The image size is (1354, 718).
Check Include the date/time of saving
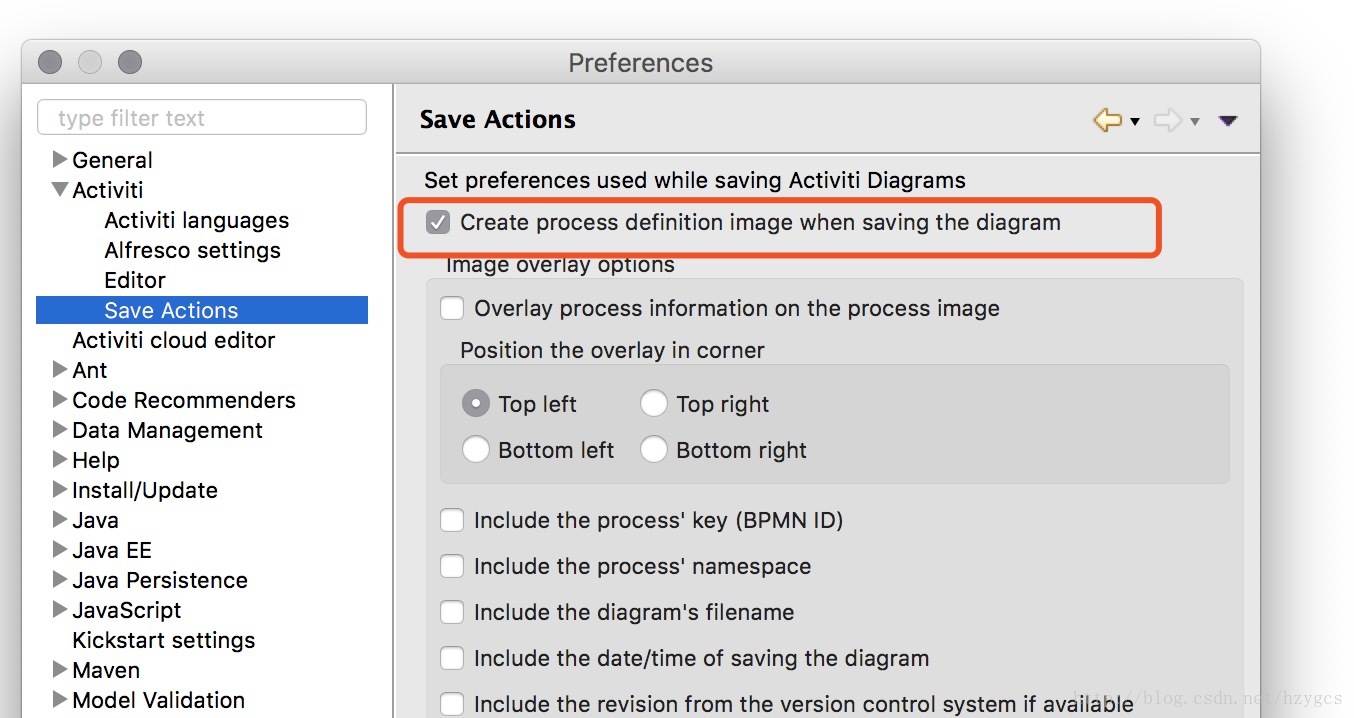click(x=452, y=658)
